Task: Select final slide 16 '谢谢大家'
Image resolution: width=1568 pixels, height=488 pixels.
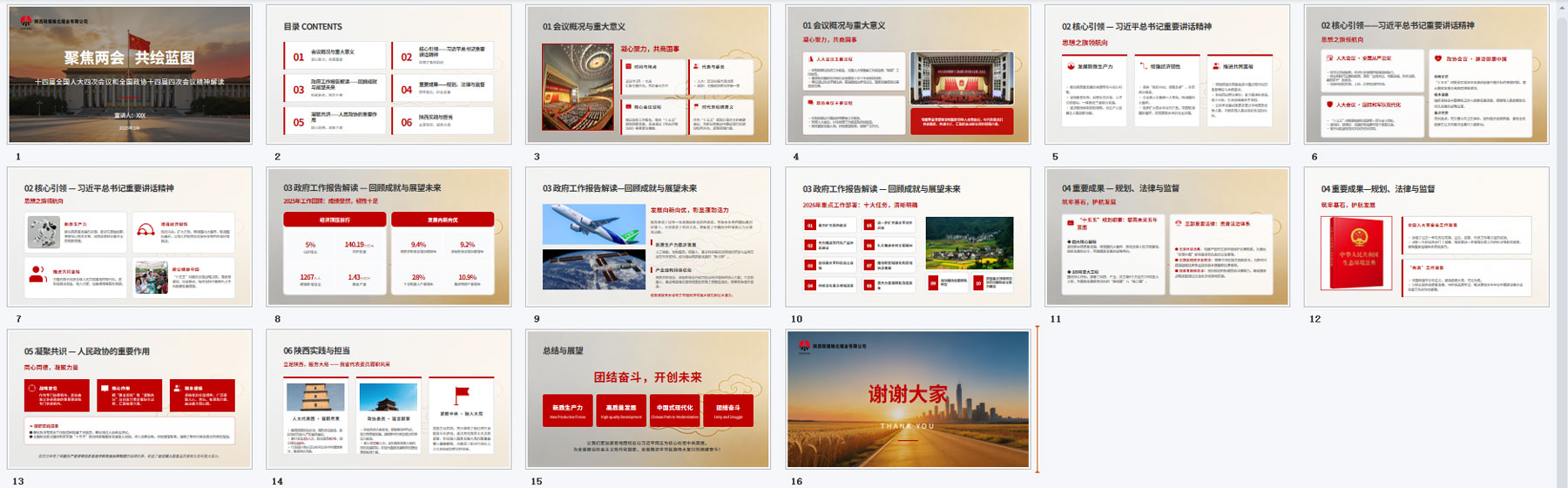Action: pos(908,400)
